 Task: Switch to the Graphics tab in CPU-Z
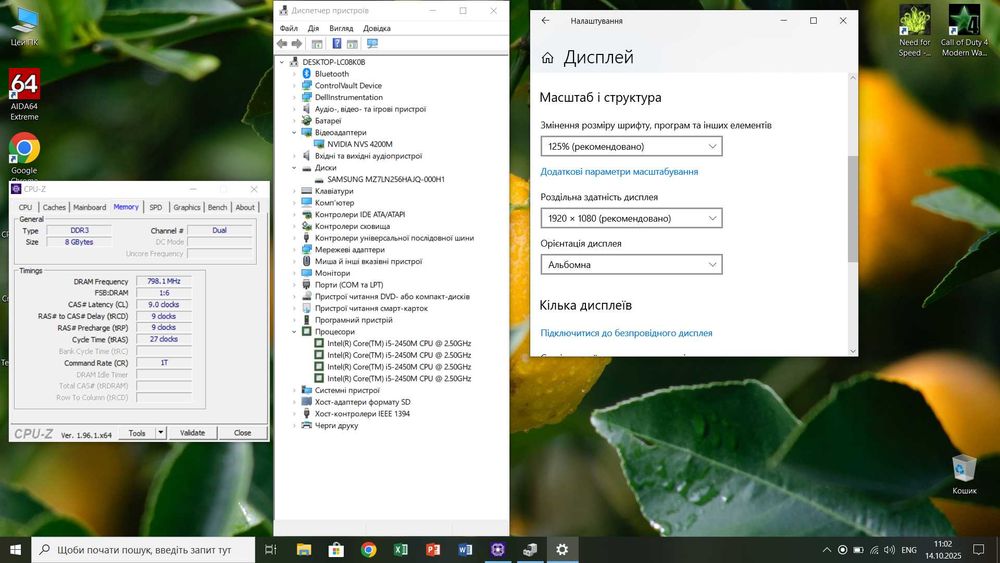pyautogui.click(x=187, y=207)
